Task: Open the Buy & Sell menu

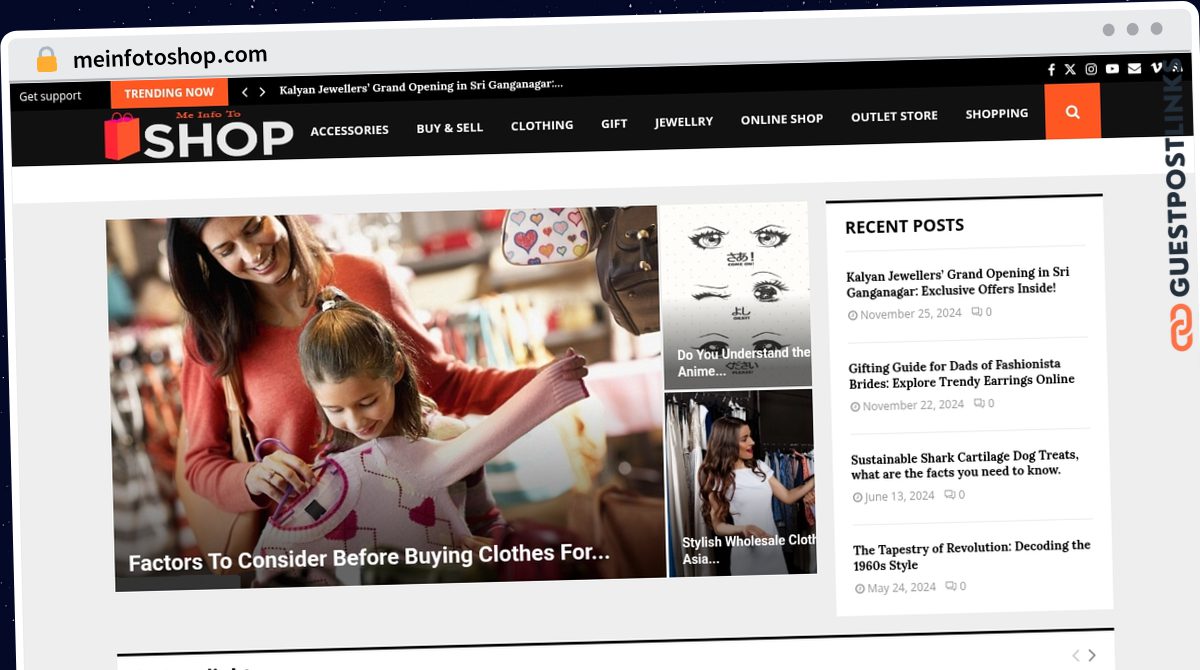Action: coord(449,128)
